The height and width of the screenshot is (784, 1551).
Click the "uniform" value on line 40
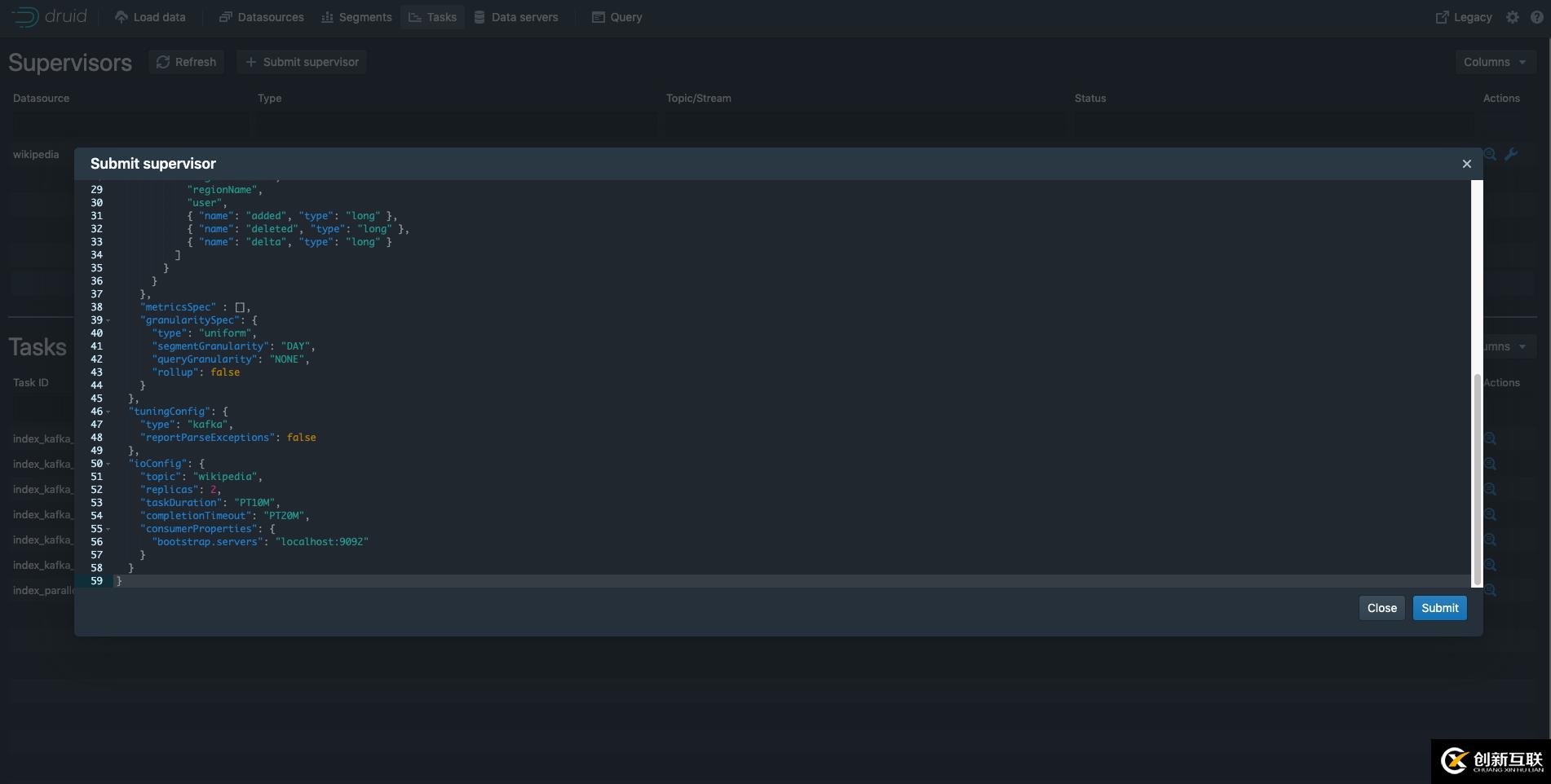tap(225, 333)
